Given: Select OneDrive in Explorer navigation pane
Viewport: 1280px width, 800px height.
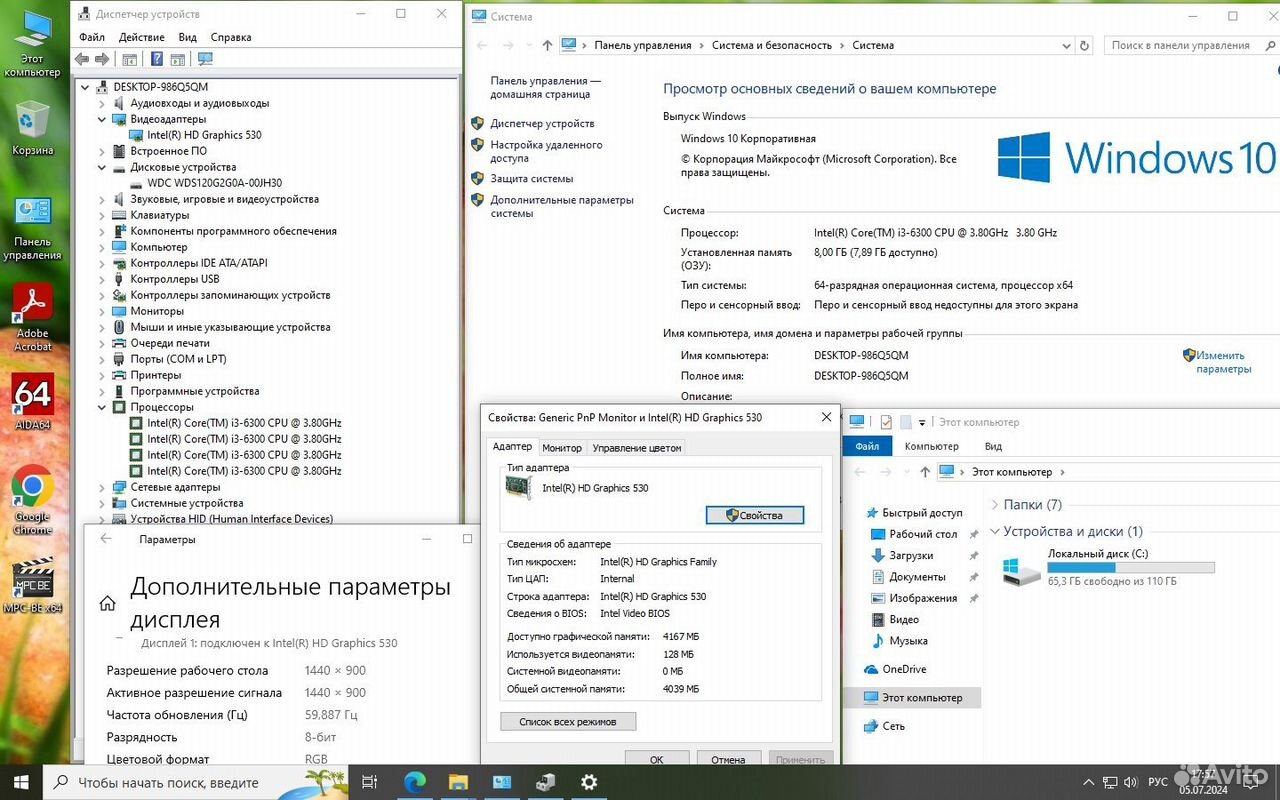Looking at the screenshot, I should click(904, 669).
